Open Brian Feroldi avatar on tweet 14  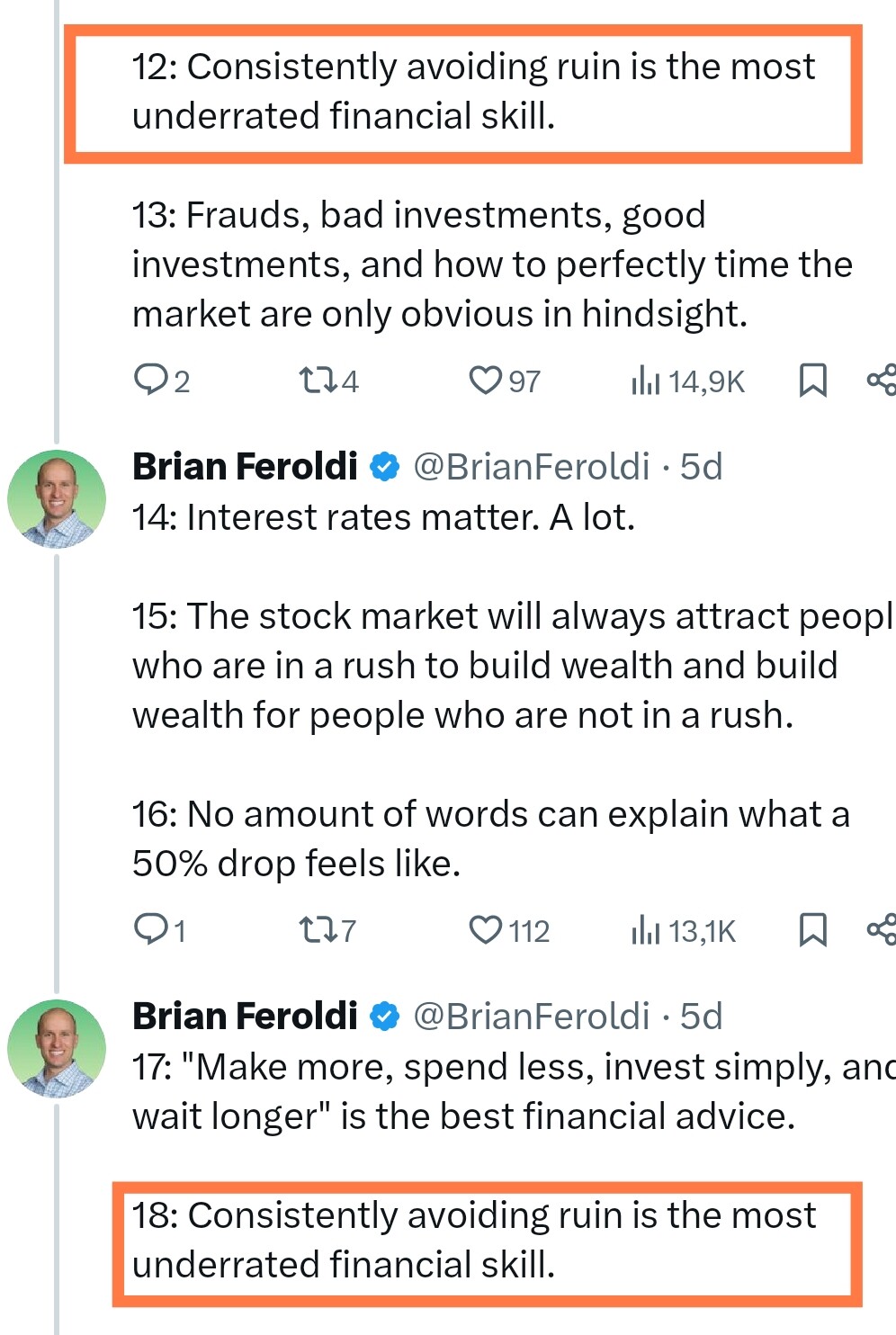(57, 499)
